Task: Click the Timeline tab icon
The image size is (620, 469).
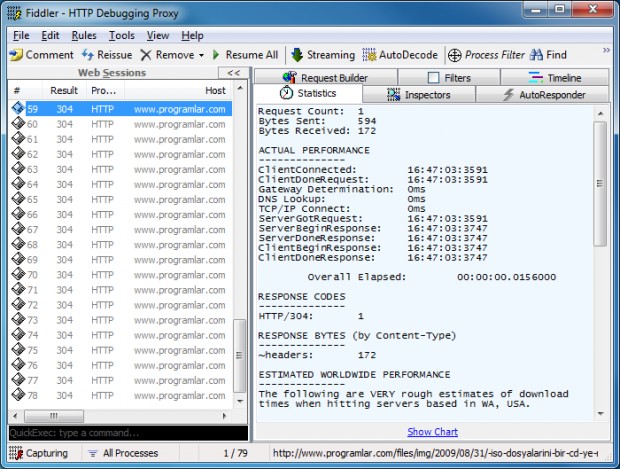Action: point(536,77)
